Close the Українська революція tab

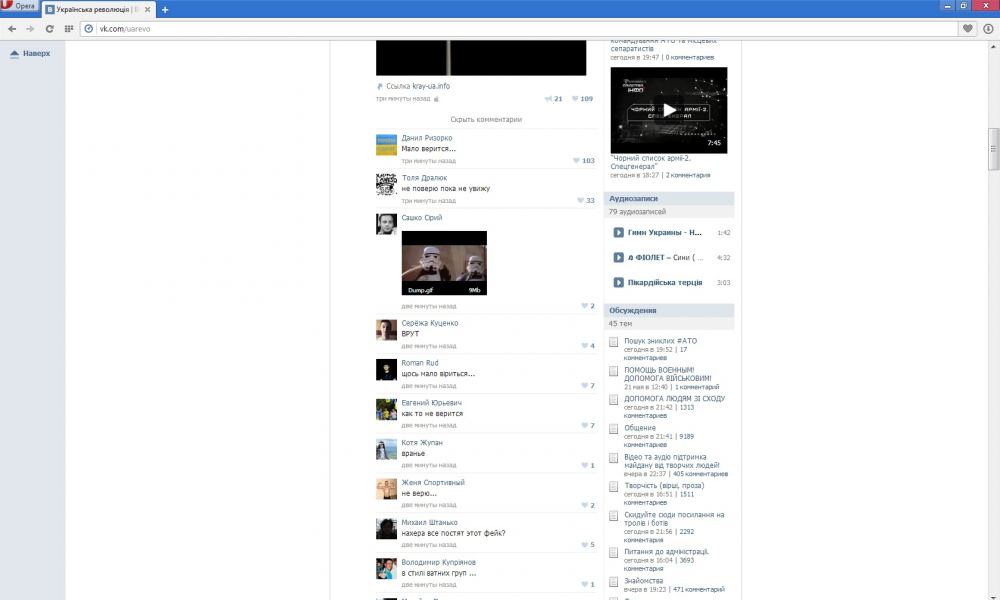click(148, 10)
